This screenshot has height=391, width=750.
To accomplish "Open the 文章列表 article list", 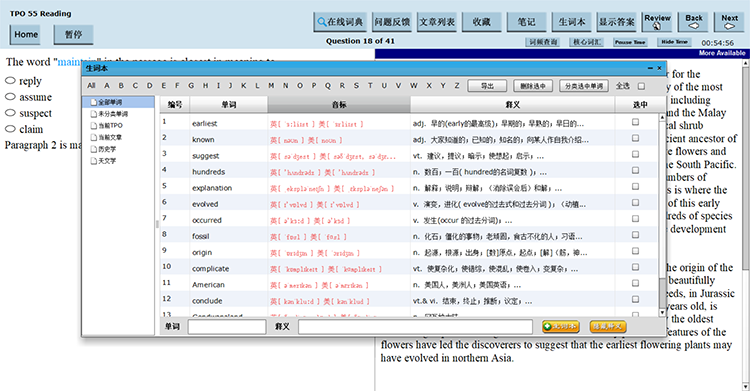I will point(437,22).
